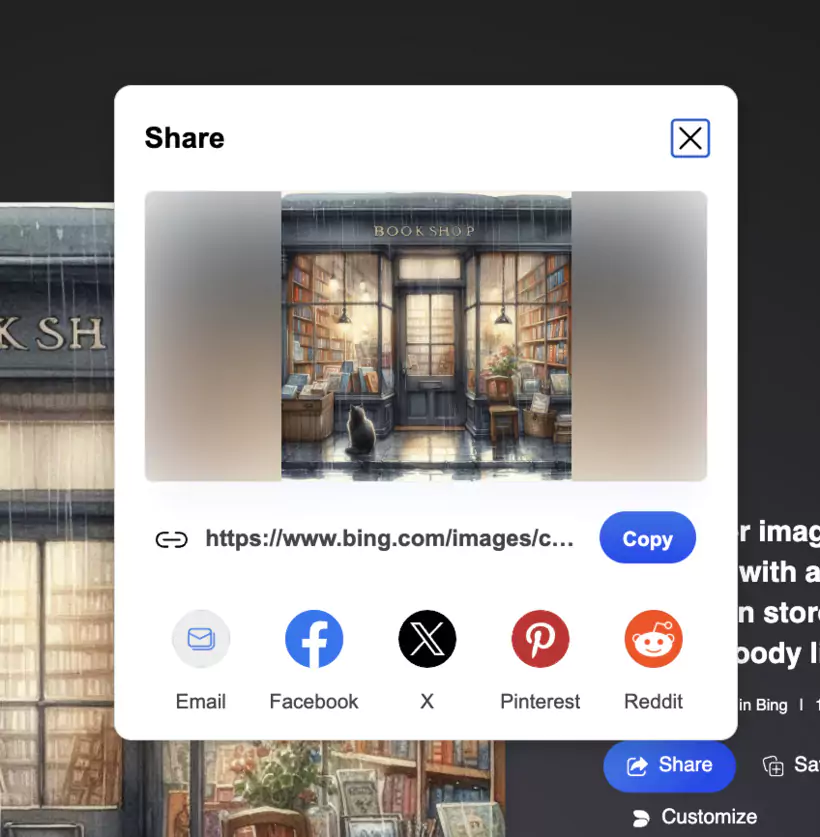
Task: Click the 'in Bing' text label
Action: click(760, 704)
